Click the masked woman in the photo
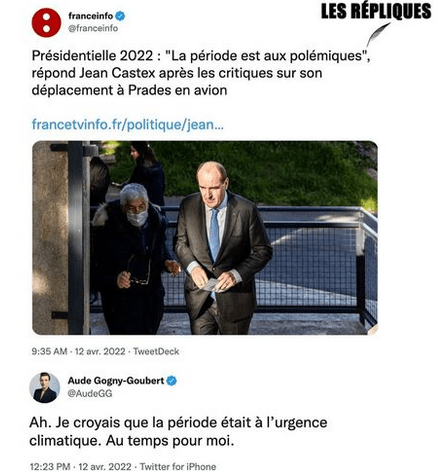Image resolution: width=437 pixels, height=473 pixels. click(133, 258)
